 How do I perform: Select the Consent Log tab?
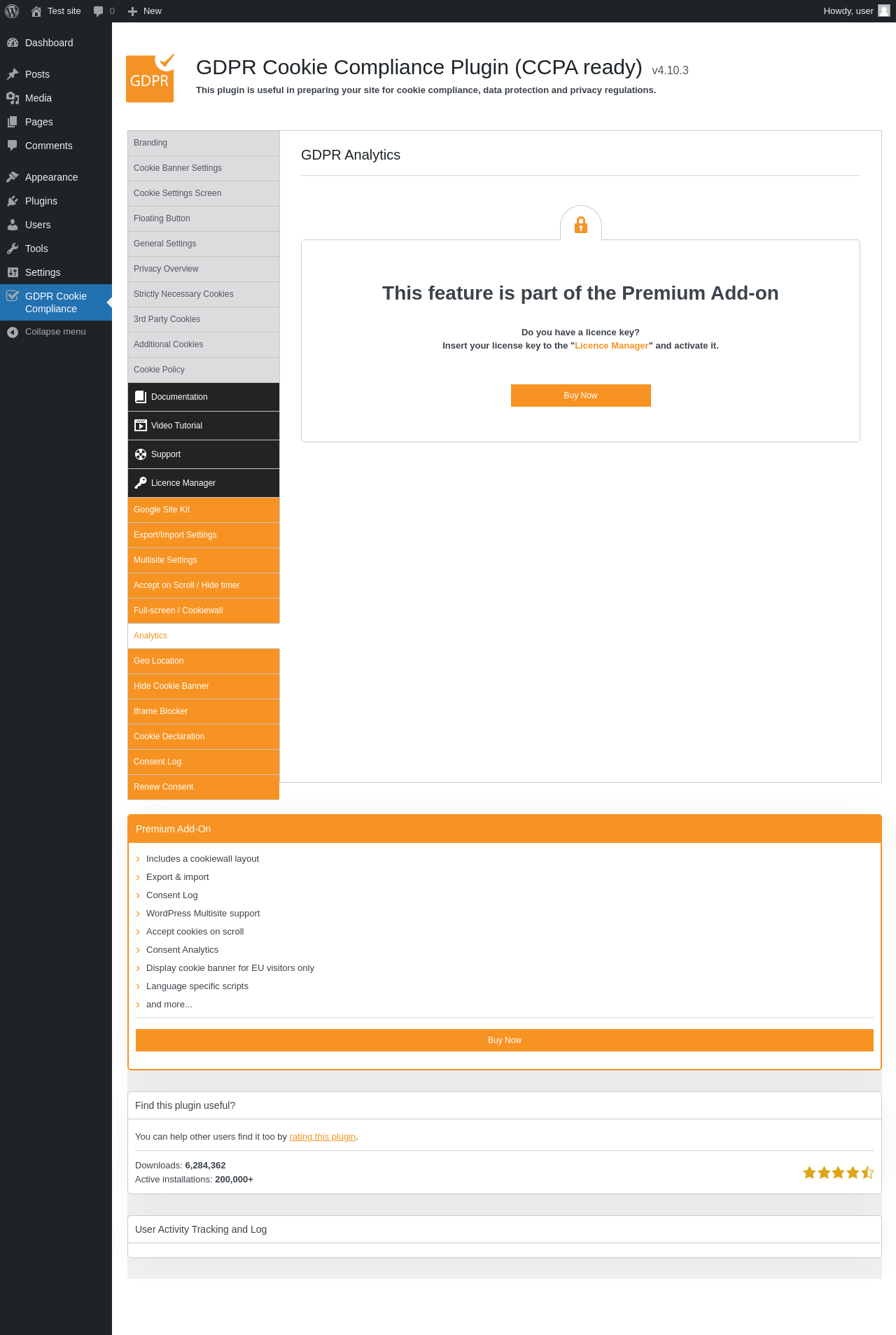pos(204,762)
